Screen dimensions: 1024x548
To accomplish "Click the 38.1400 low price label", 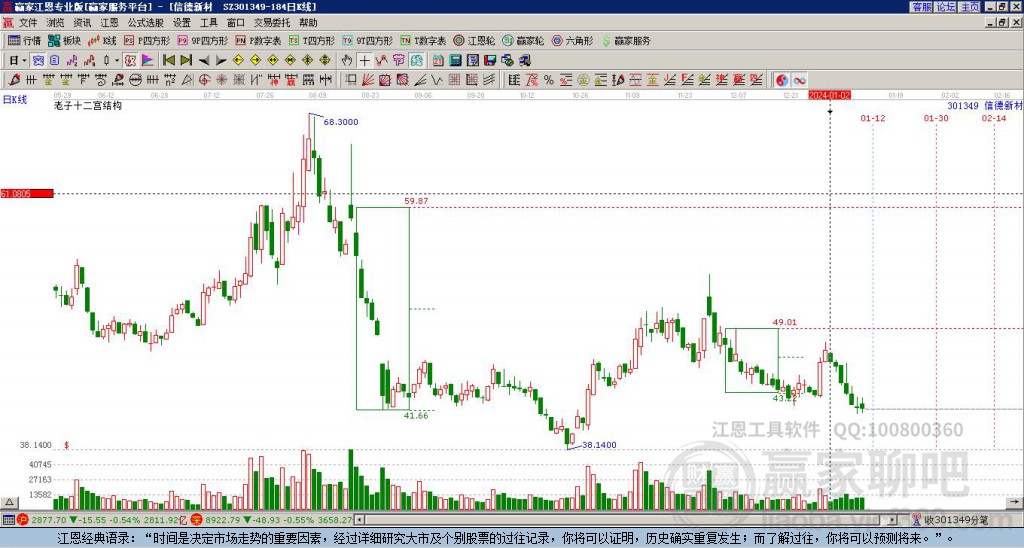I will point(599,445).
